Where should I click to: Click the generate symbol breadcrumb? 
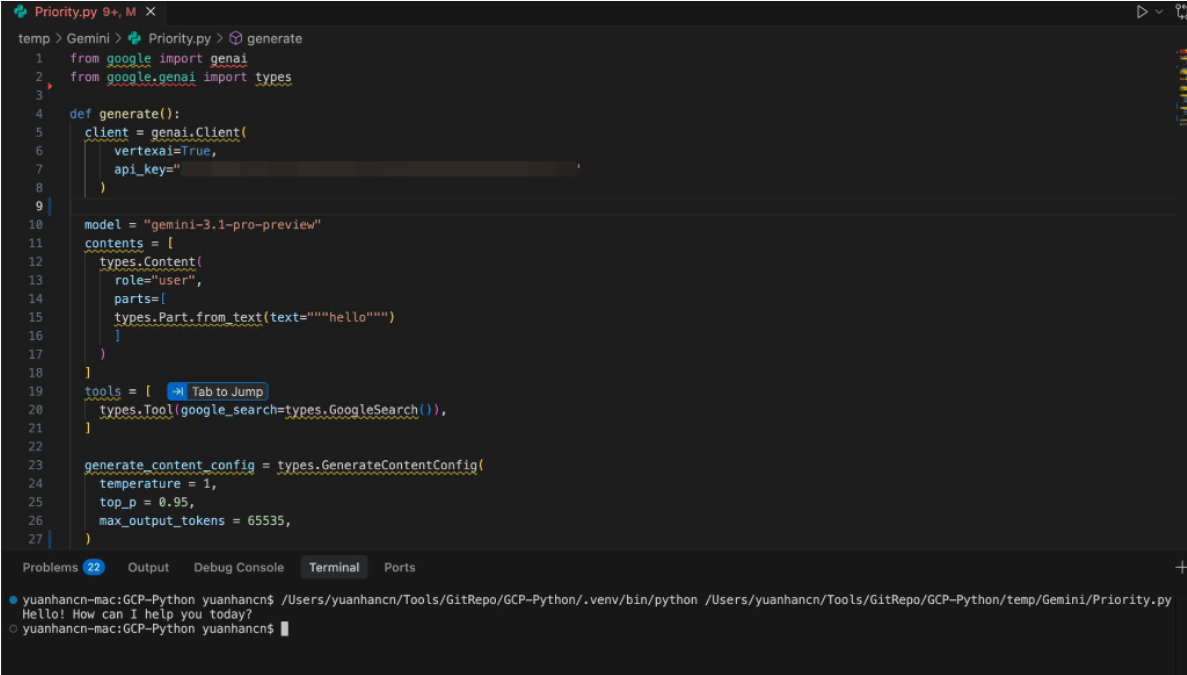click(x=274, y=39)
